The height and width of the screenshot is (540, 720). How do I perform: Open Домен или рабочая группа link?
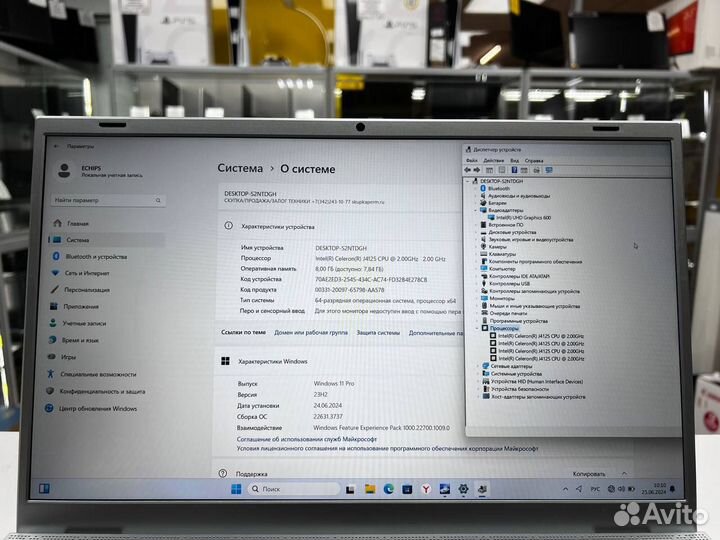tap(311, 332)
